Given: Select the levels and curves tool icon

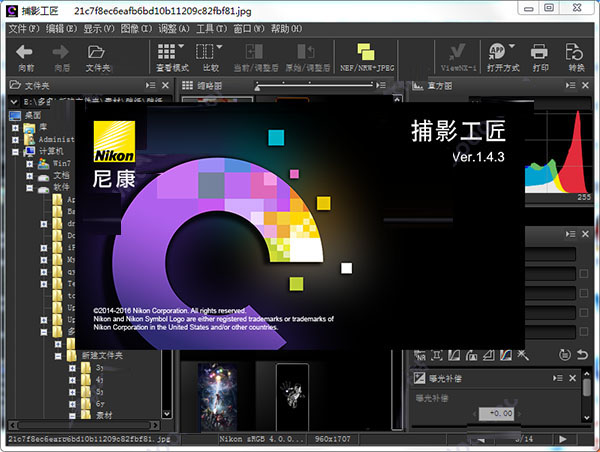Looking at the screenshot, I should pyautogui.click(x=454, y=355).
